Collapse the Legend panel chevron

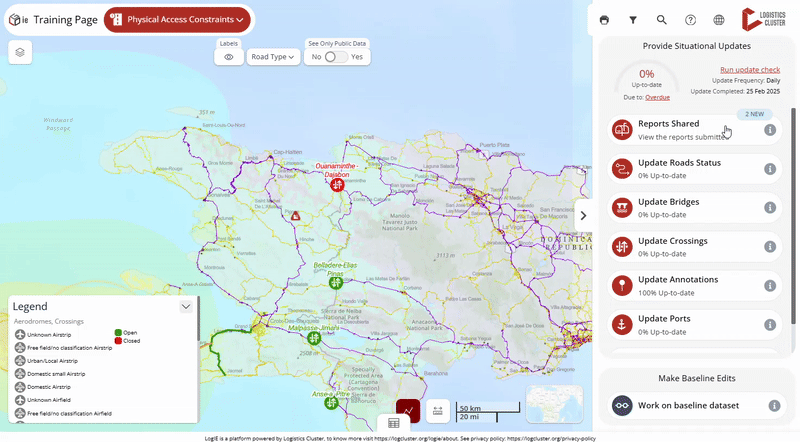(186, 307)
